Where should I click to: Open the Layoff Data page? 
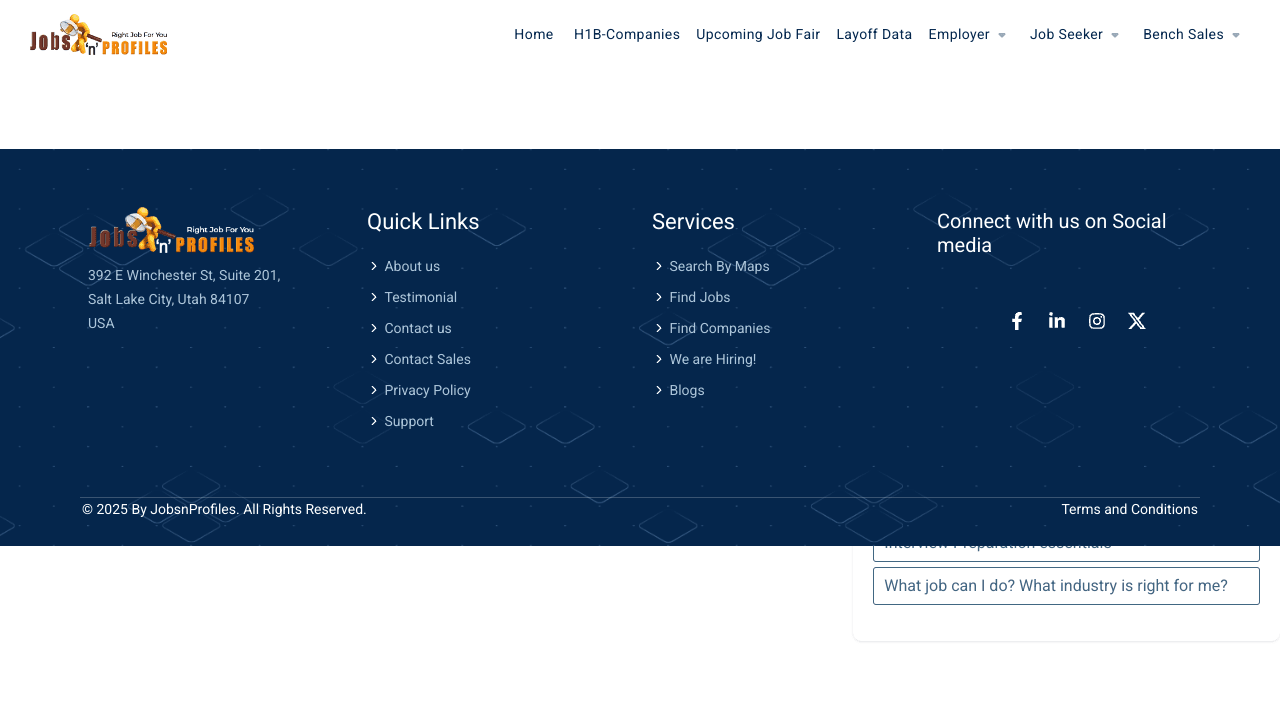(874, 35)
